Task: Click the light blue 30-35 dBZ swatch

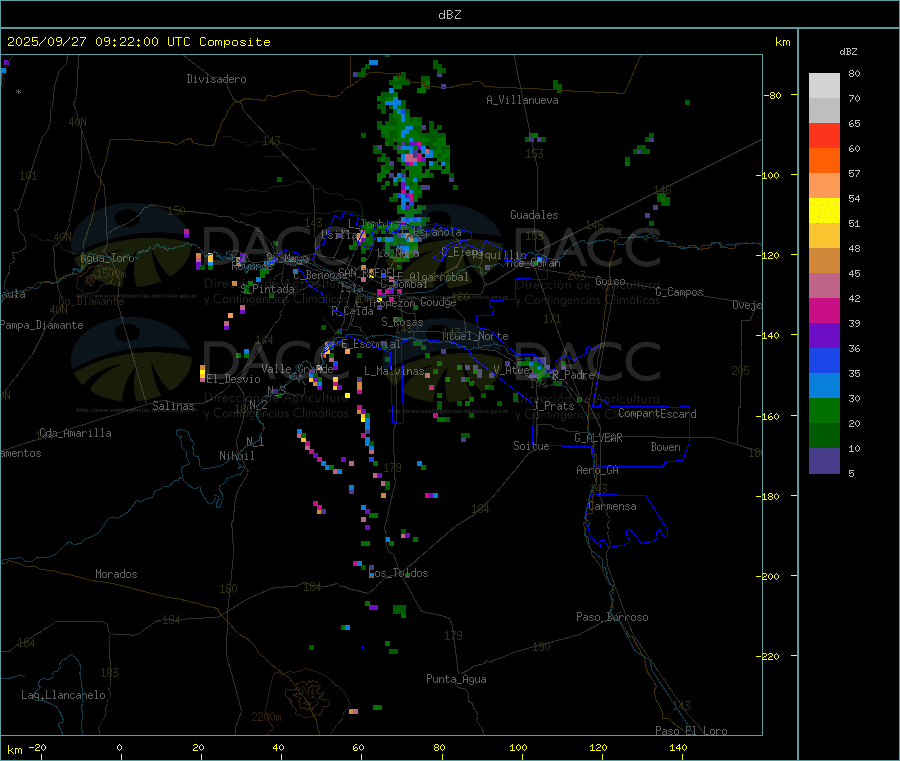Action: pos(824,386)
